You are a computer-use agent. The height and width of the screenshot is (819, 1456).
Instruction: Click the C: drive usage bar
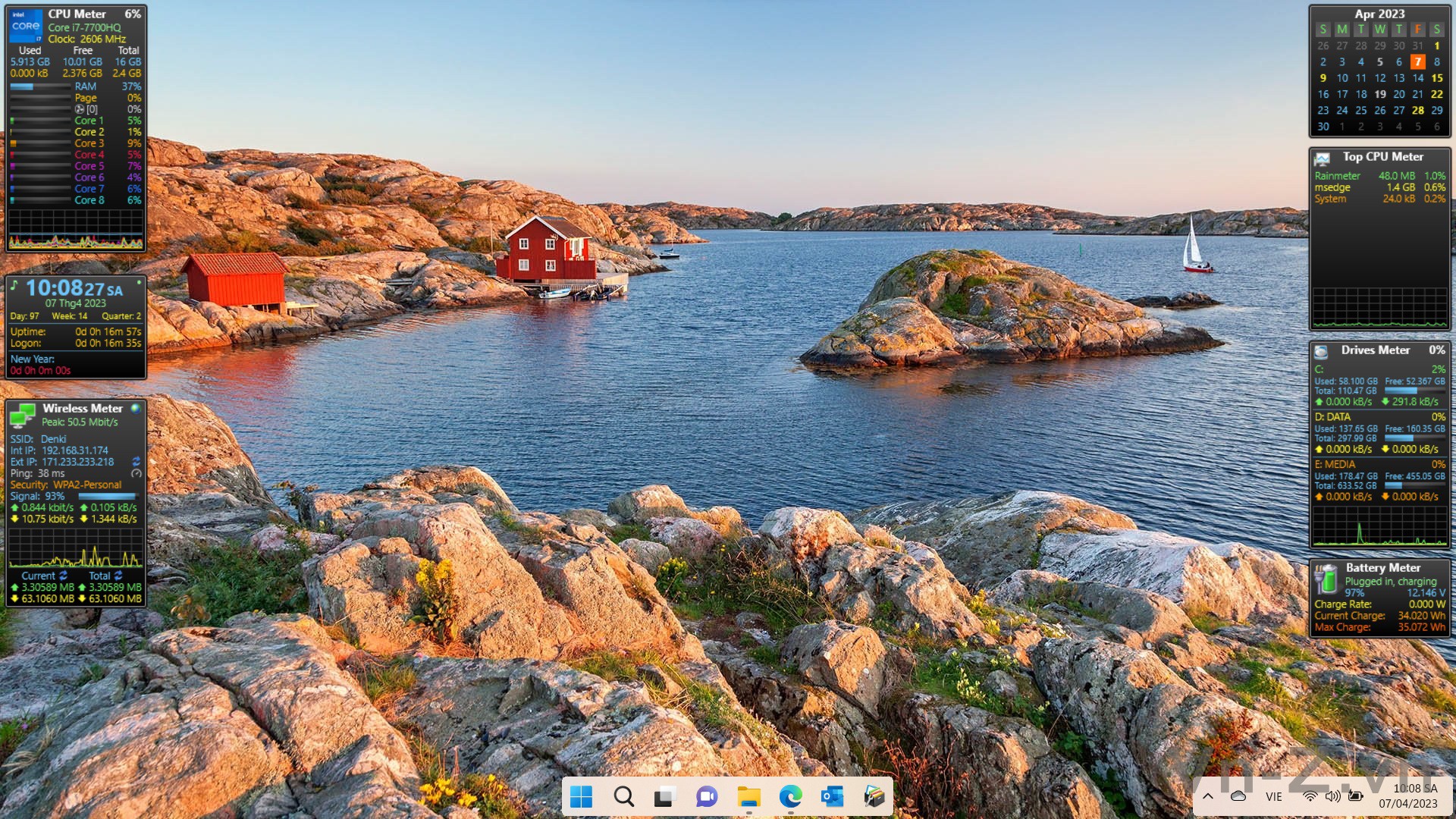(x=1415, y=391)
